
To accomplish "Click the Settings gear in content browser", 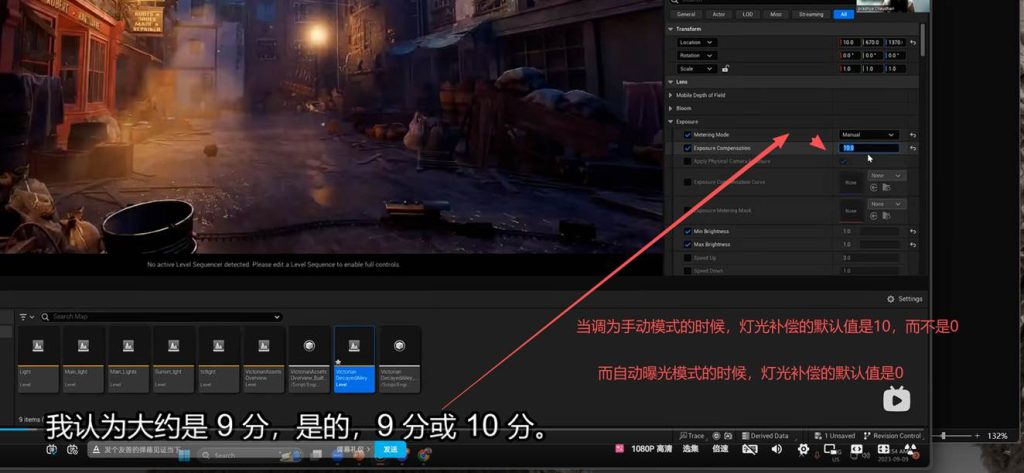I will (904, 299).
